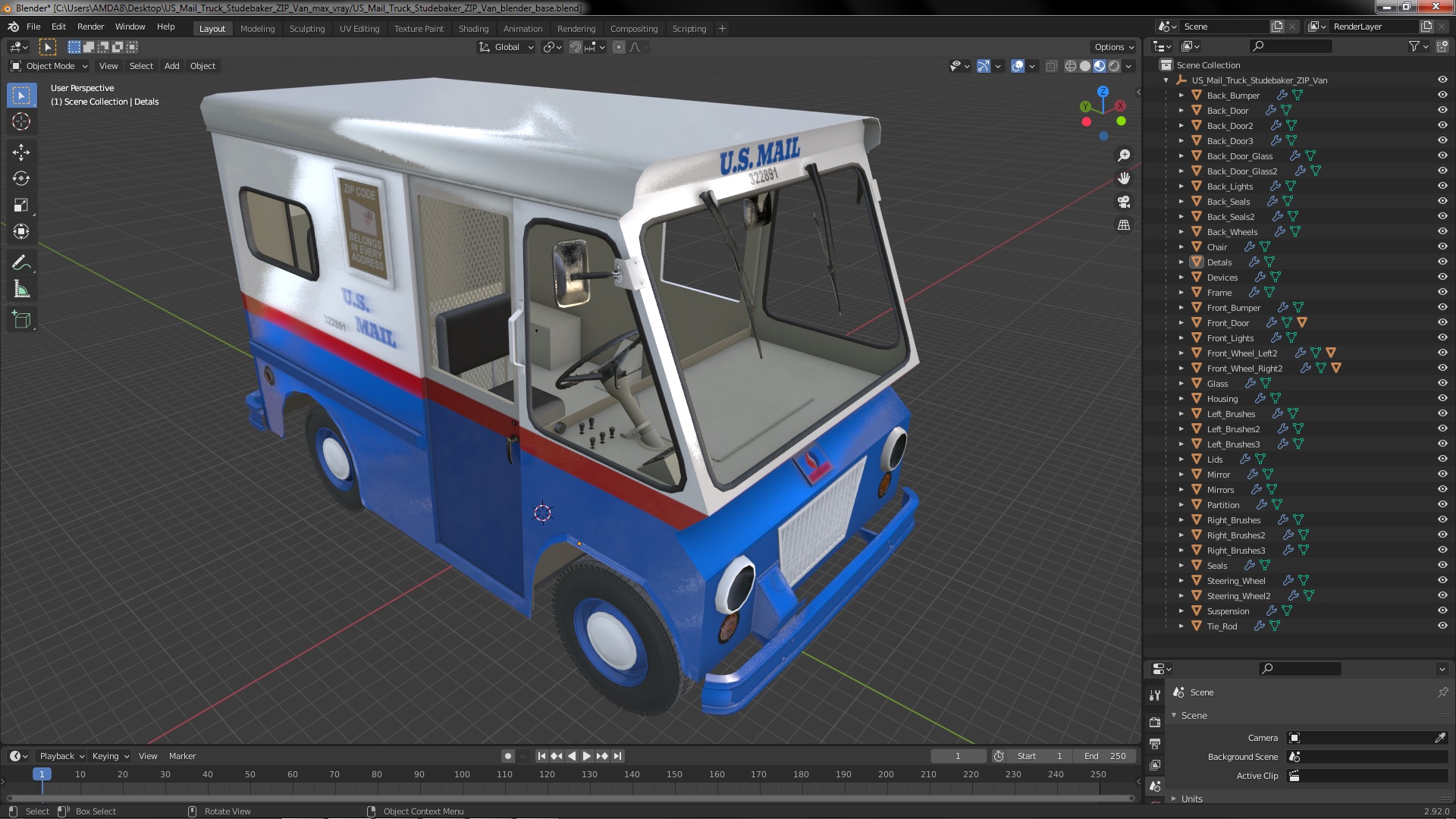Image resolution: width=1456 pixels, height=819 pixels.
Task: Open the Scripting workspace tab
Action: tap(689, 29)
